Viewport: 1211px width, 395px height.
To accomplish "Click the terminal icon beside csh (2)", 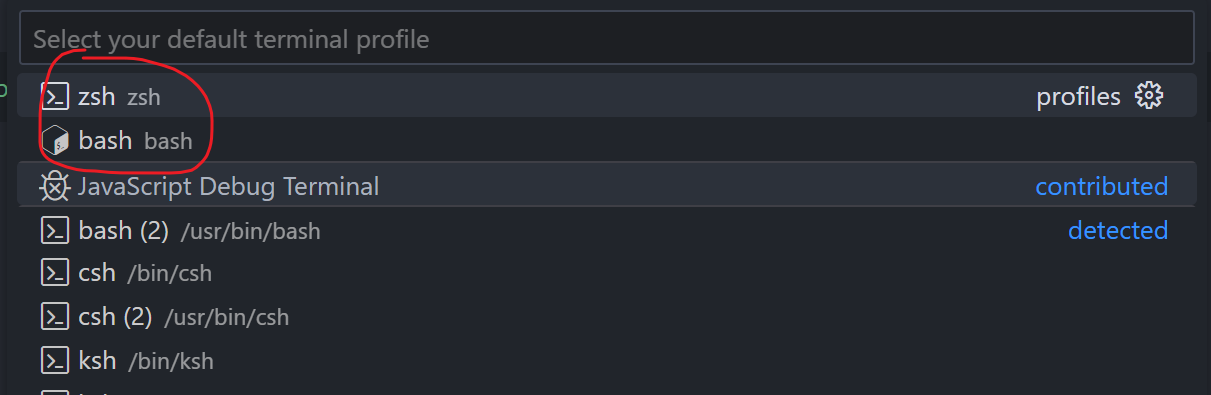I will click(54, 317).
